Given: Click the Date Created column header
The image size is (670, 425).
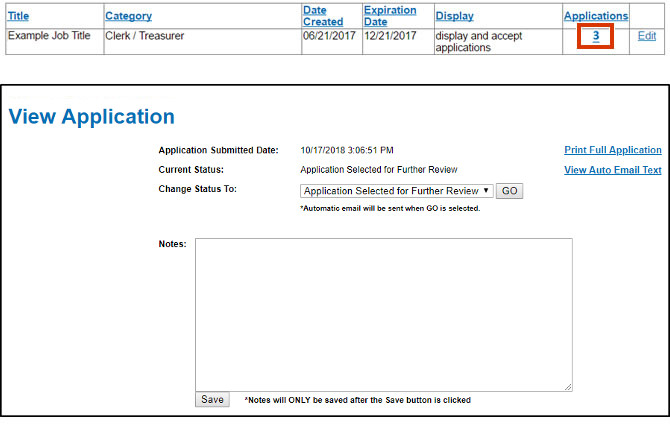Looking at the screenshot, I should pyautogui.click(x=322, y=16).
